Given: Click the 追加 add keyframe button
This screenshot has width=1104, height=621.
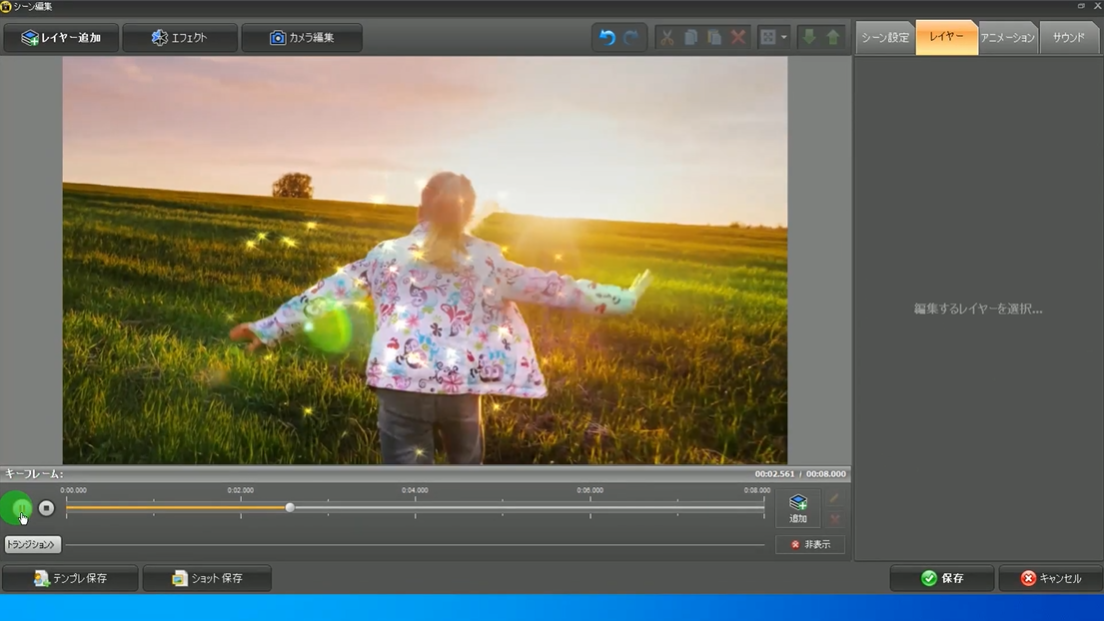Looking at the screenshot, I should click(798, 508).
